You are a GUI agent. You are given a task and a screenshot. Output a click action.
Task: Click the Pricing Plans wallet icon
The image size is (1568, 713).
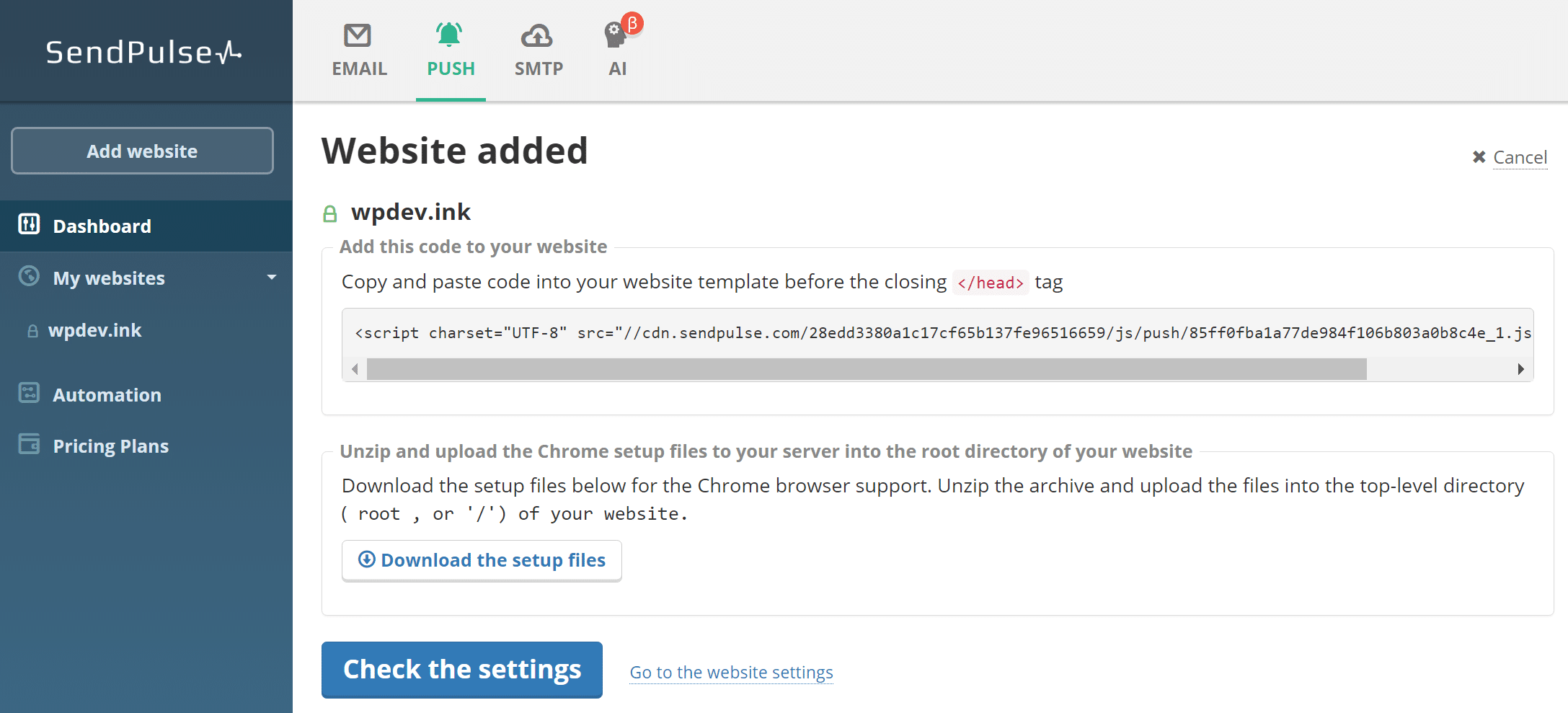[x=29, y=444]
